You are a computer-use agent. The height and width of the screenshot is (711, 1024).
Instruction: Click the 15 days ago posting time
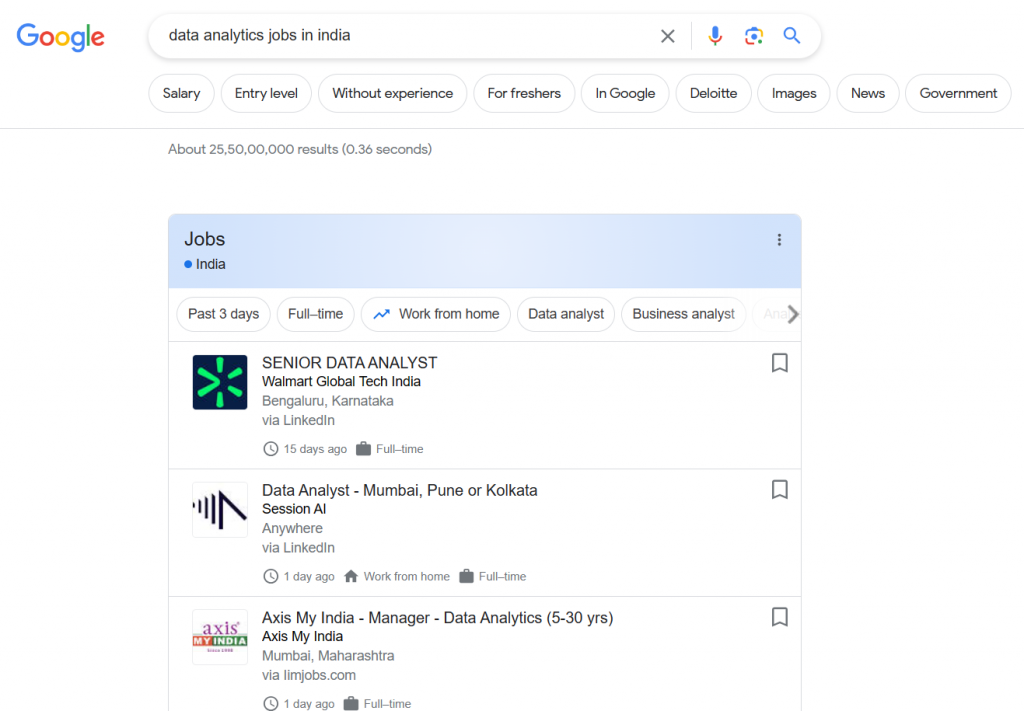(315, 449)
